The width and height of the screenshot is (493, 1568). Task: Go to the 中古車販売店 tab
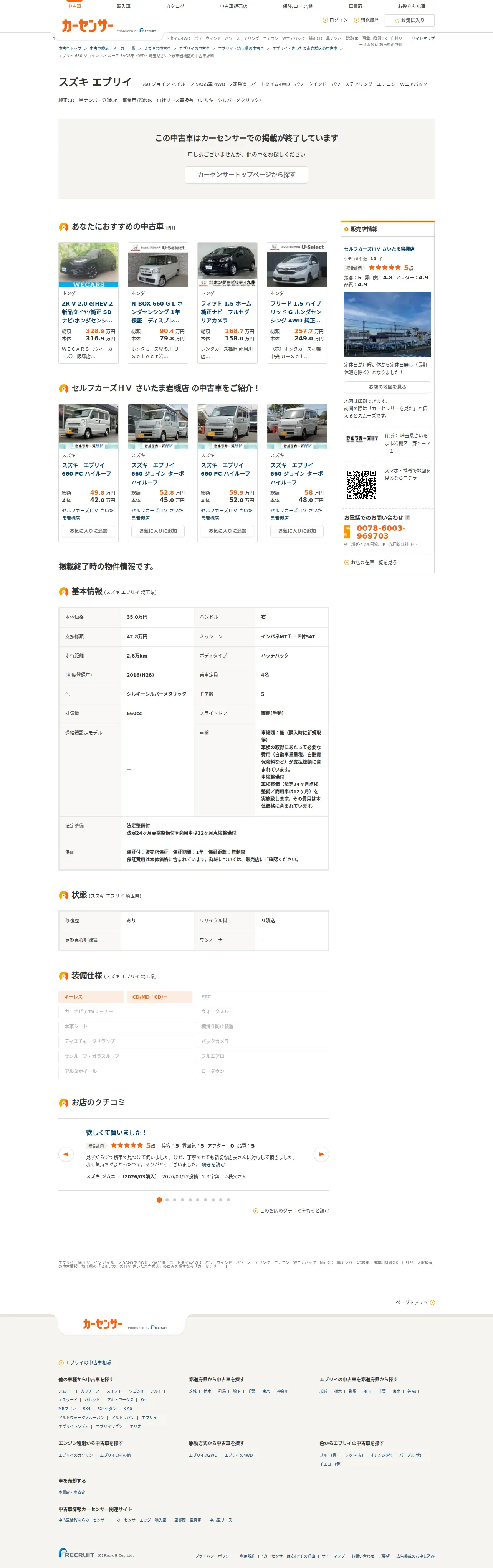point(233,6)
